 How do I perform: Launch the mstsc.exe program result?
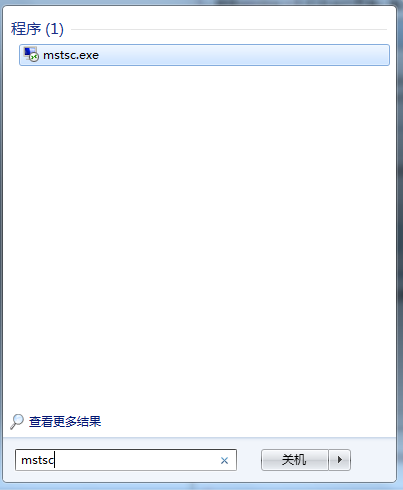click(204, 55)
